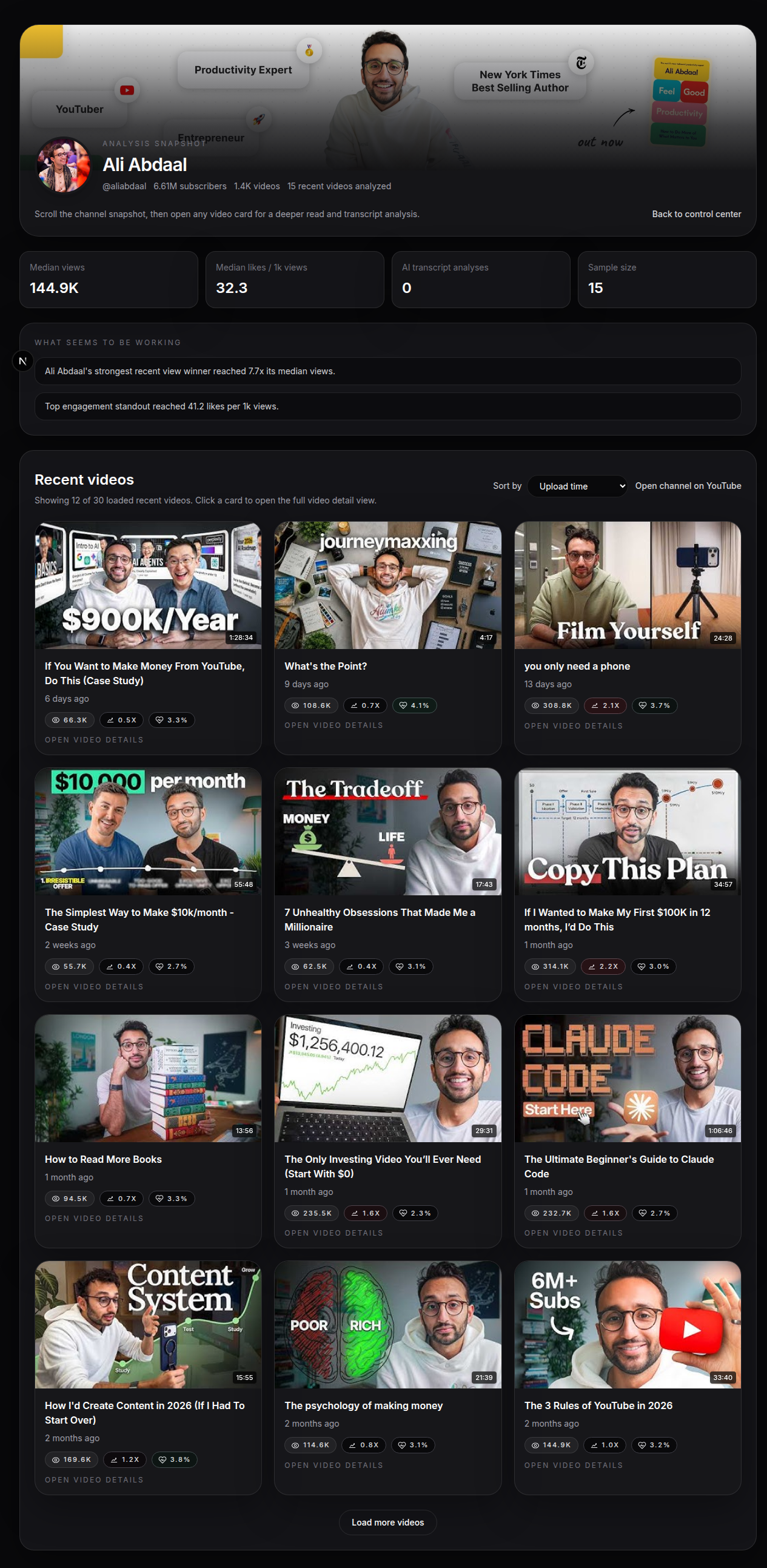Click the Median views stat card
Viewport: 767px width, 1568px height.
[109, 280]
